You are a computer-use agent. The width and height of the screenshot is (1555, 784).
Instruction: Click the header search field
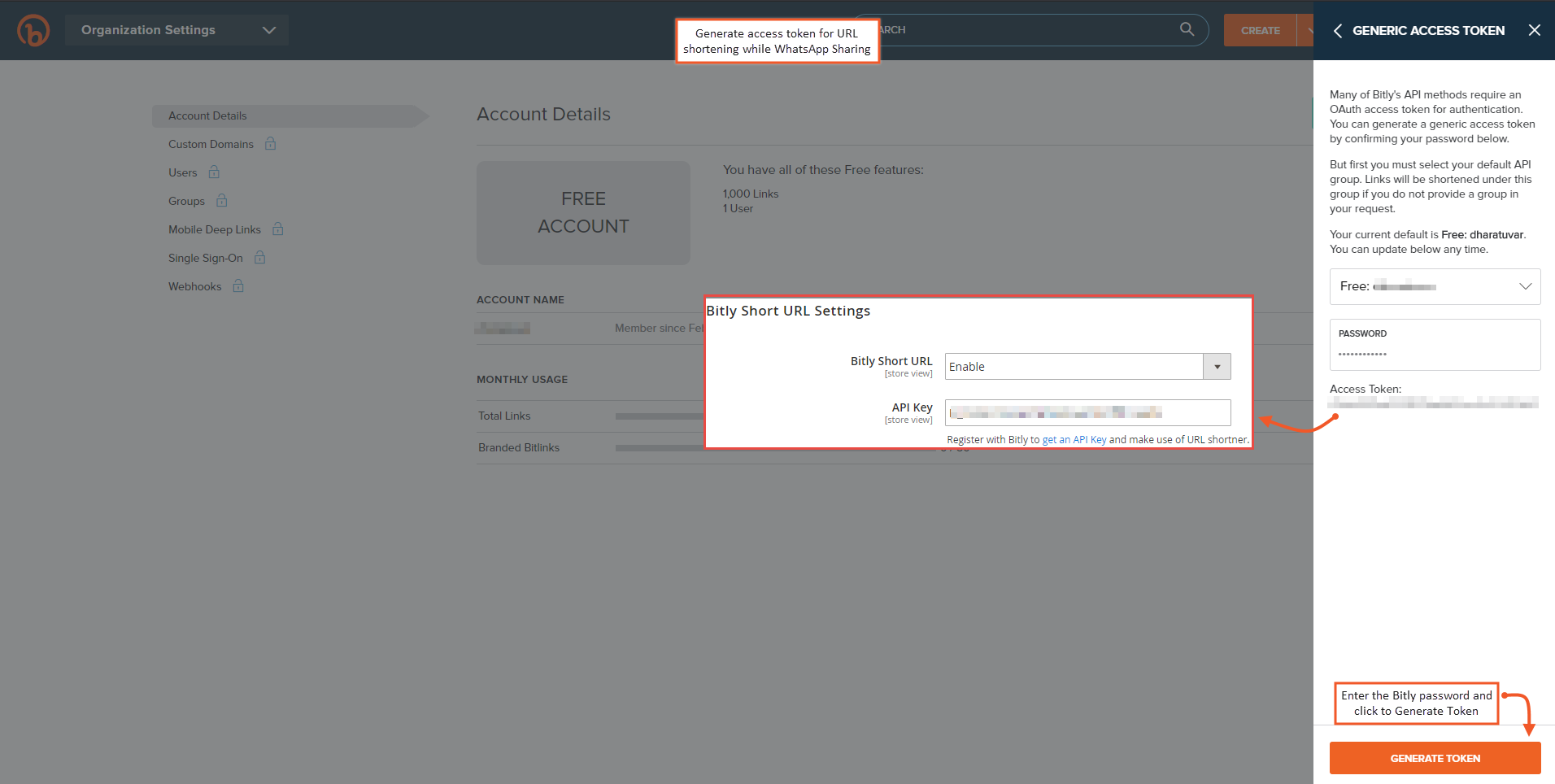point(1029,30)
